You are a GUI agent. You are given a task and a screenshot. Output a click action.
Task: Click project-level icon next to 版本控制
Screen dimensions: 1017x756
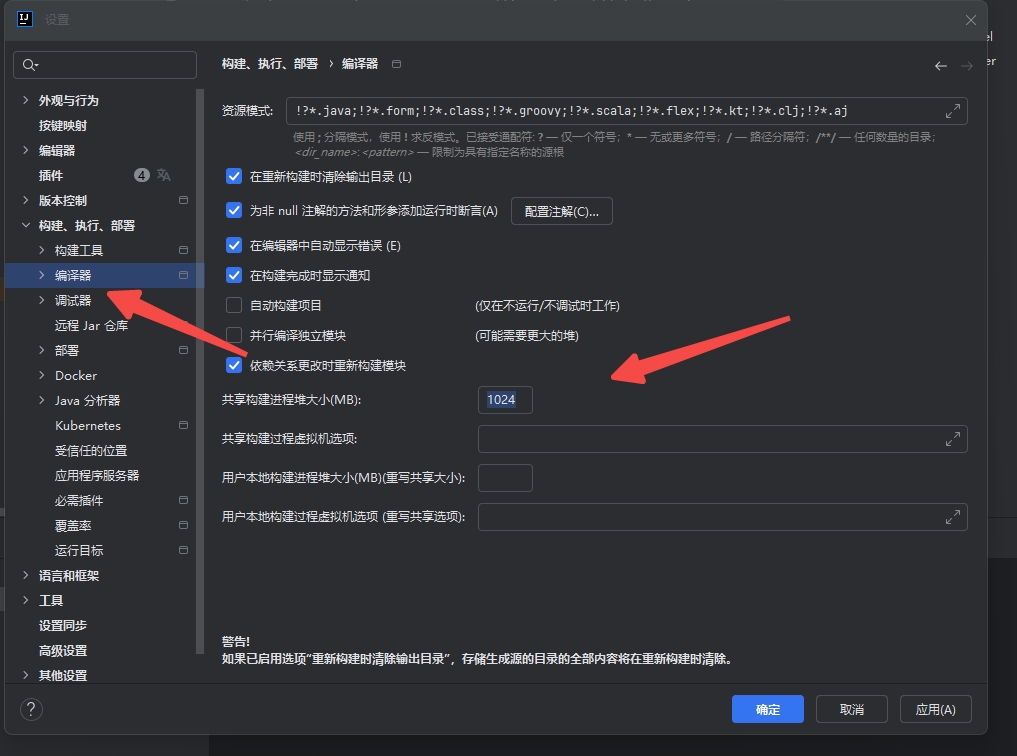click(x=183, y=200)
